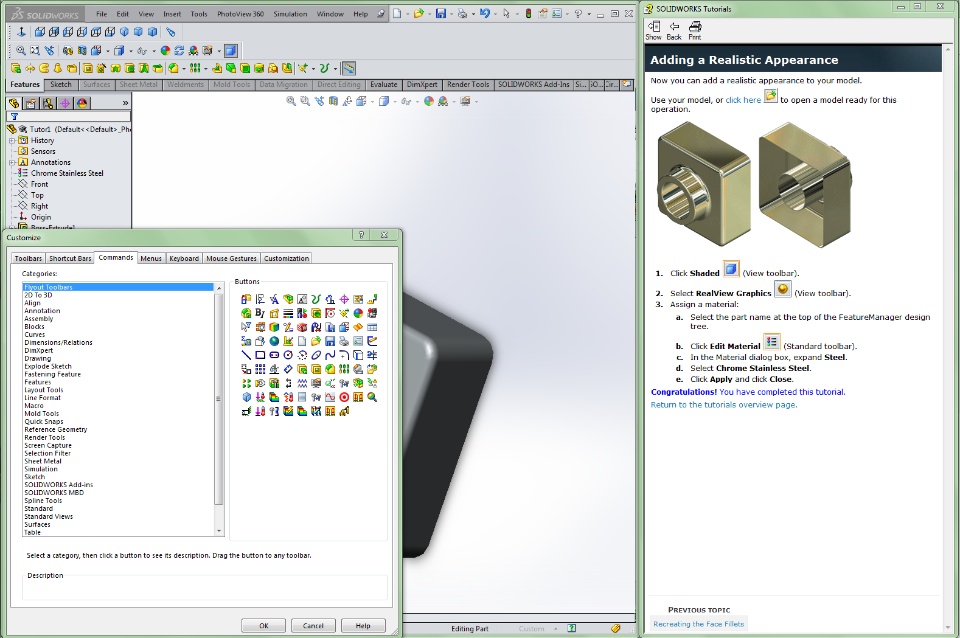Click Section View icon in heads-up view toolbar
The width and height of the screenshot is (960, 638).
click(333, 102)
